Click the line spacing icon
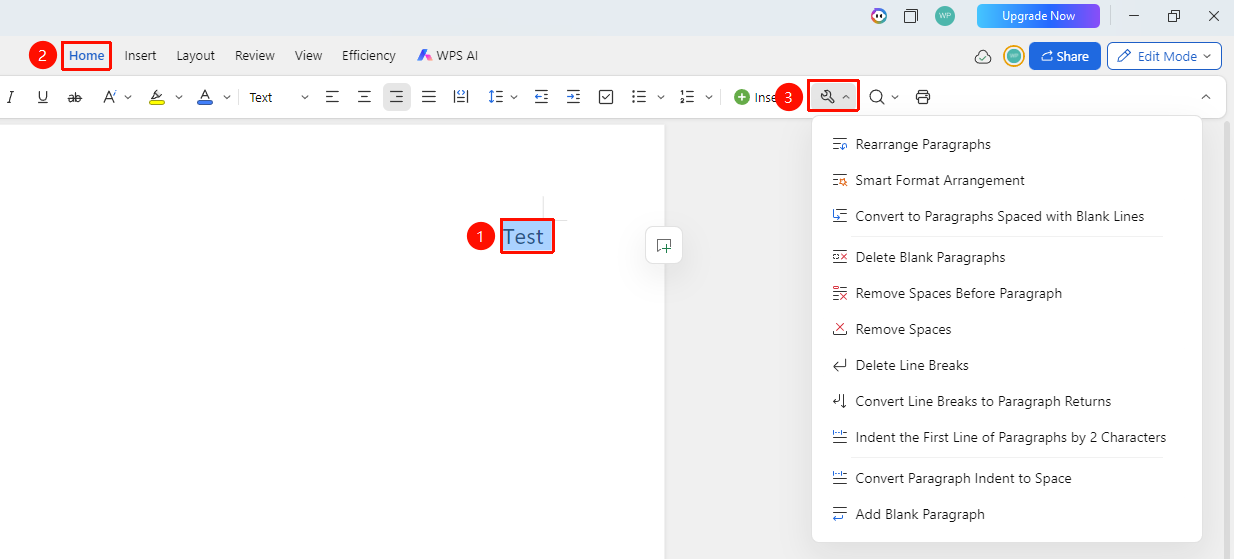 (x=495, y=97)
